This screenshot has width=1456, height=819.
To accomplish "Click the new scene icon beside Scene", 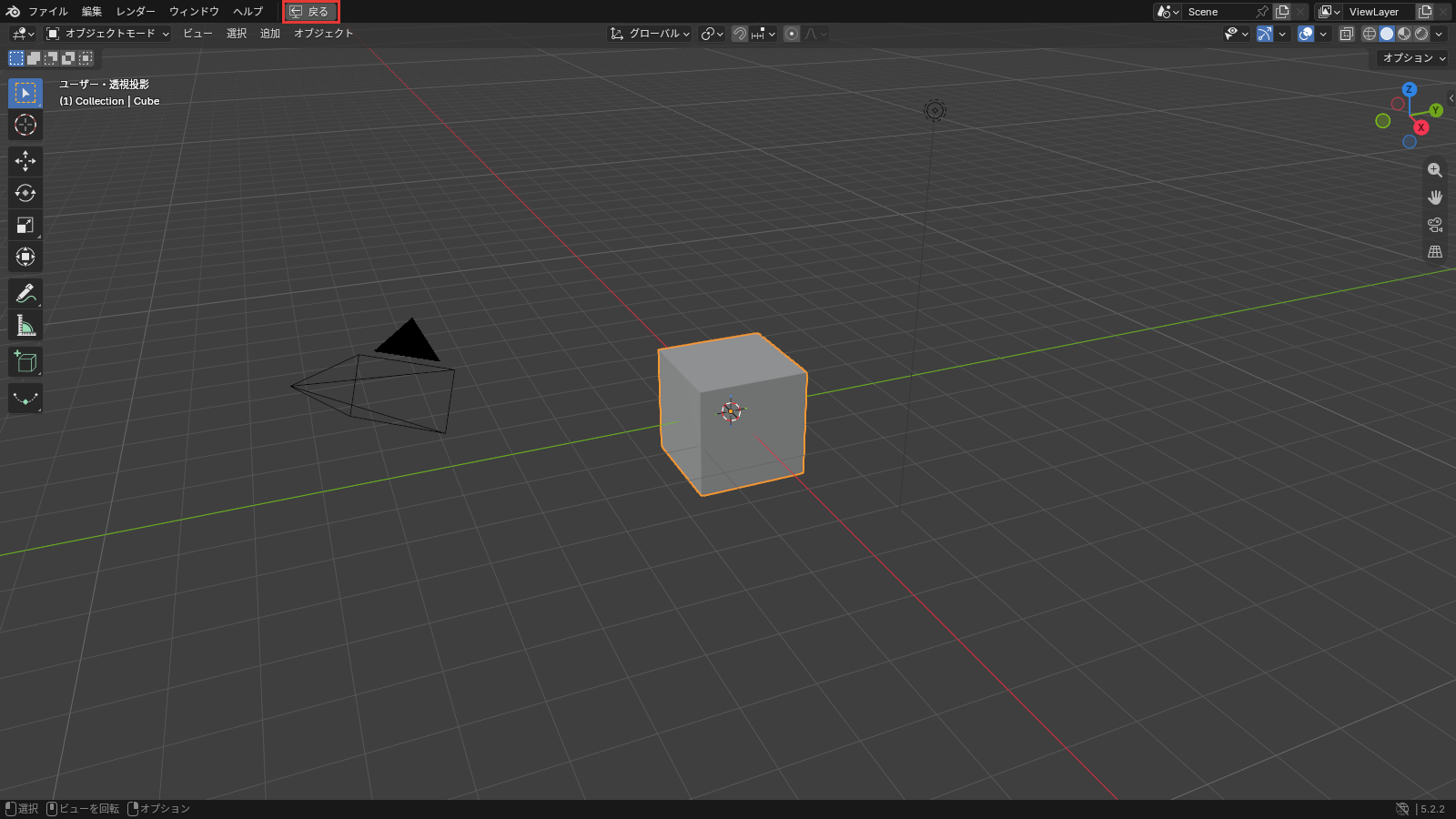I will (x=1283, y=12).
